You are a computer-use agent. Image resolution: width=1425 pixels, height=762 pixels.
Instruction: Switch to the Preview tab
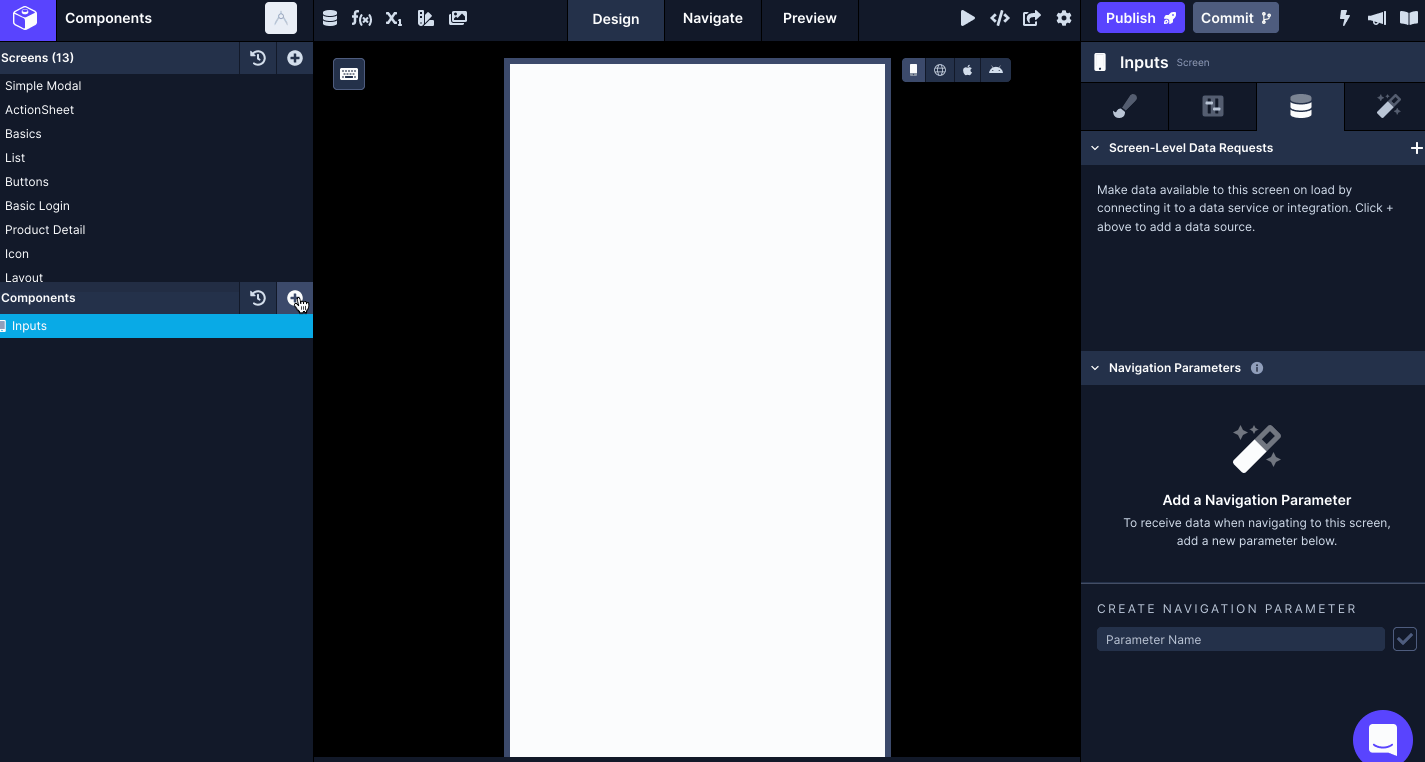click(810, 19)
